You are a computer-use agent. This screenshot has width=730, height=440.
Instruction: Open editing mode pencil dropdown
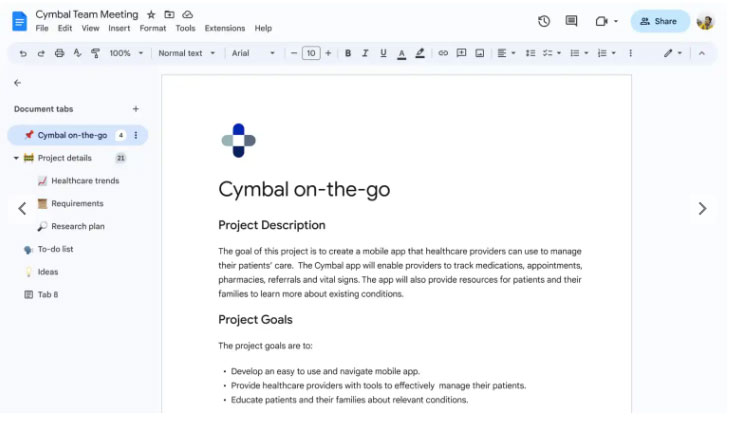(x=673, y=53)
